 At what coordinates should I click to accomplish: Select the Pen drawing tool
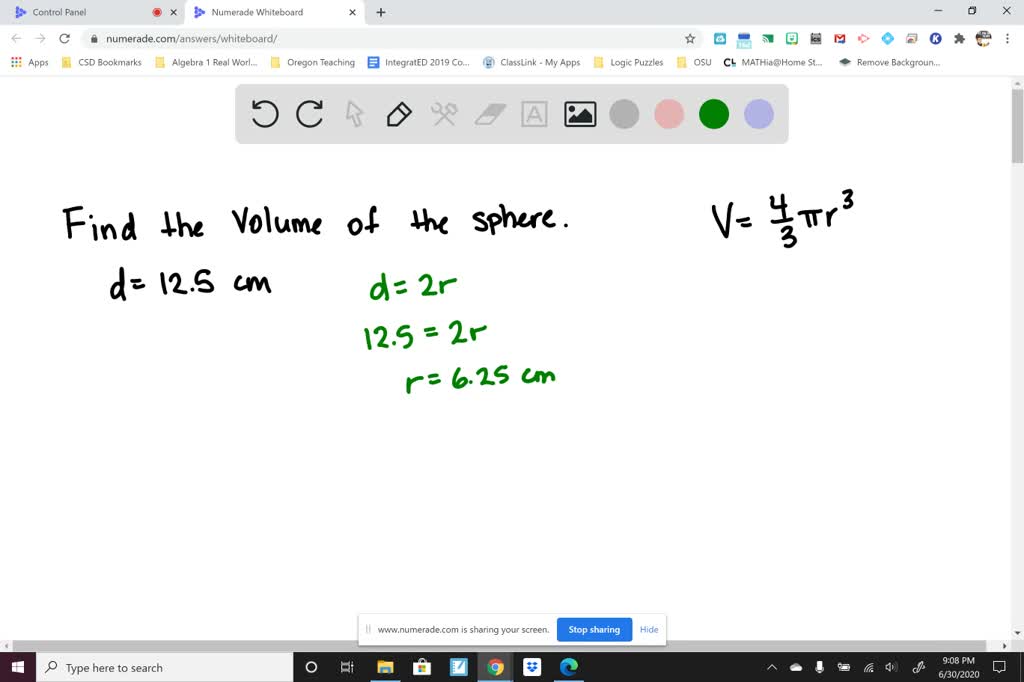point(399,114)
